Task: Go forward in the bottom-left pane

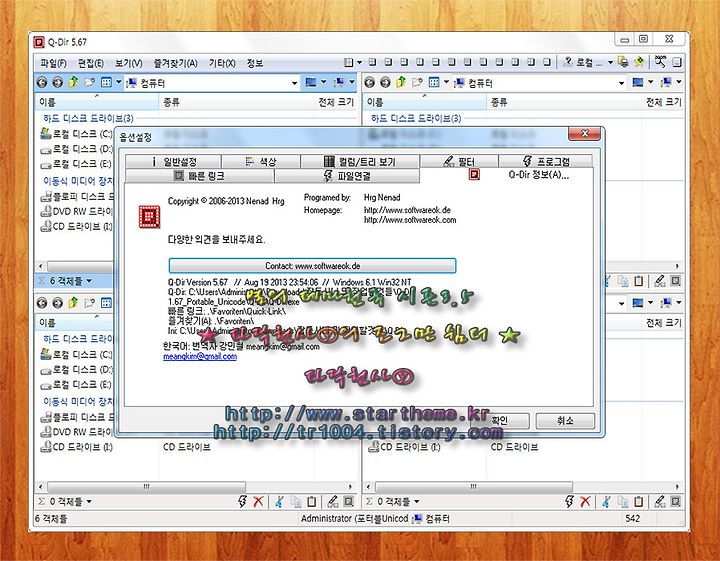Action: click(57, 303)
